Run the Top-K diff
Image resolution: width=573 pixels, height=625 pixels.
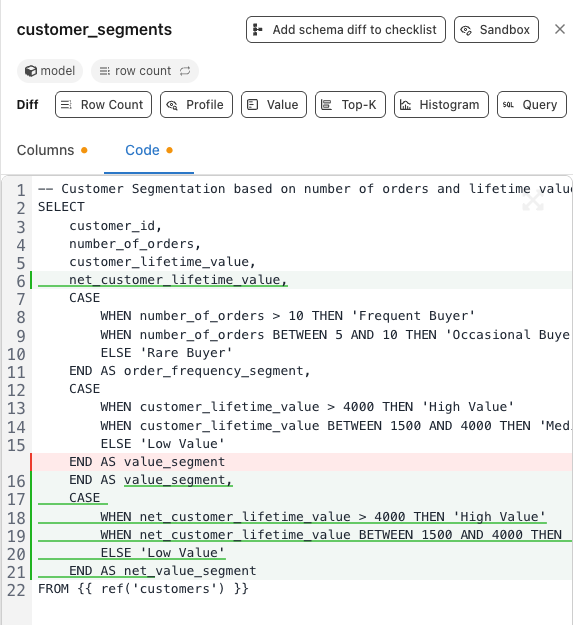(350, 104)
